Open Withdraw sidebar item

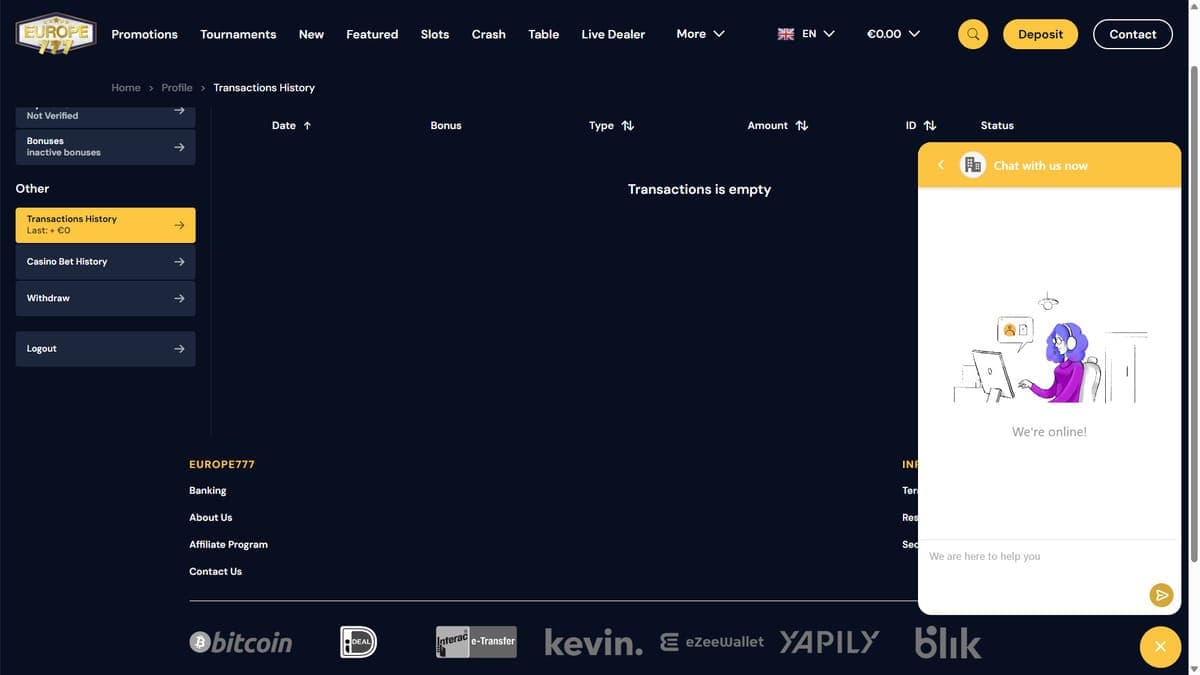[105, 298]
